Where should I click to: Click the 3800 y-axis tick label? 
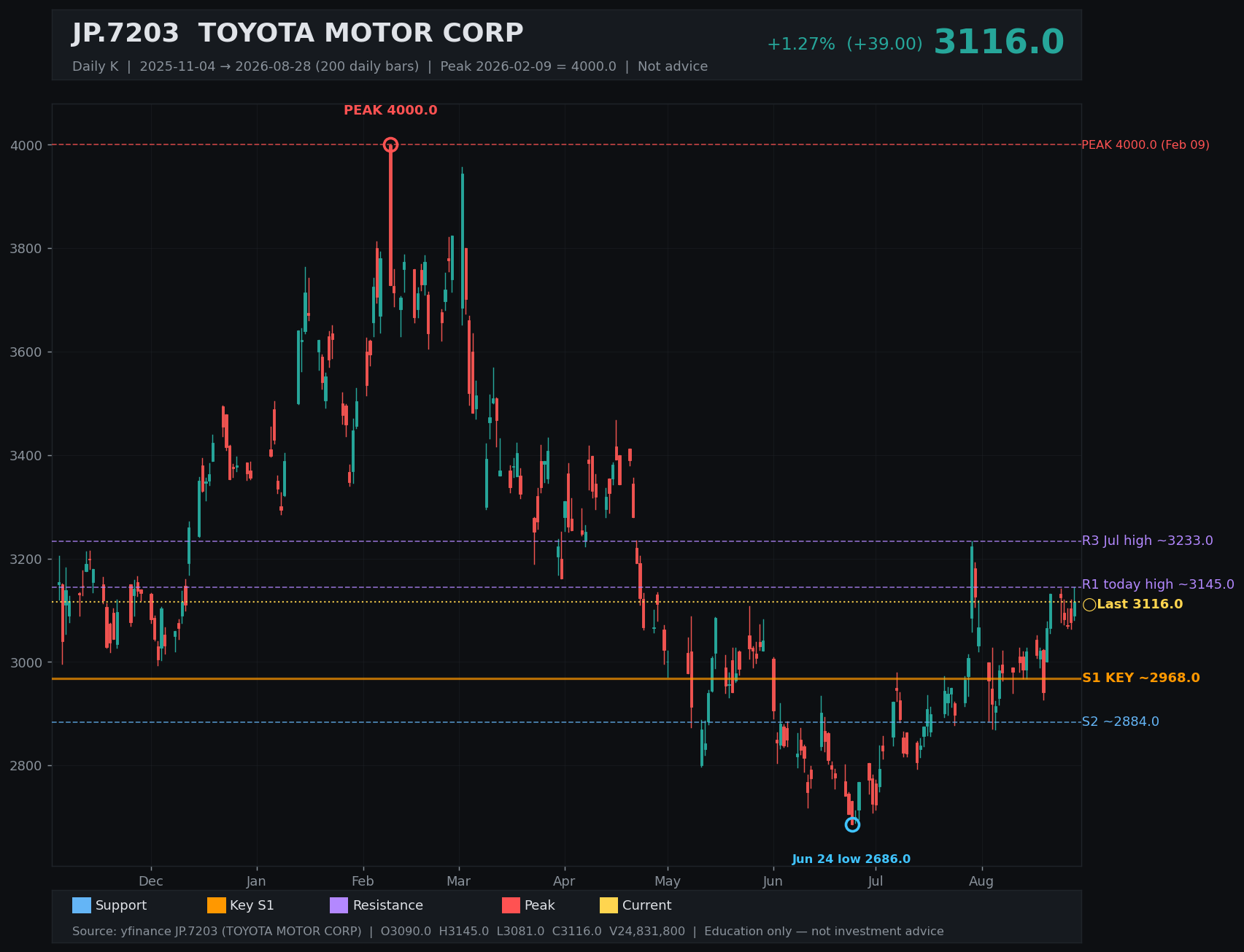(x=26, y=249)
